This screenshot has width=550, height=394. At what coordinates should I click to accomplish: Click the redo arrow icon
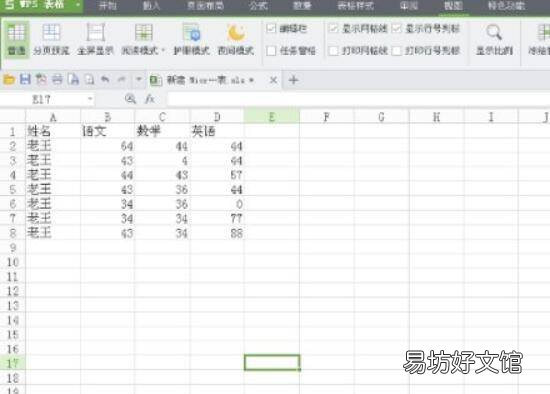click(121, 80)
